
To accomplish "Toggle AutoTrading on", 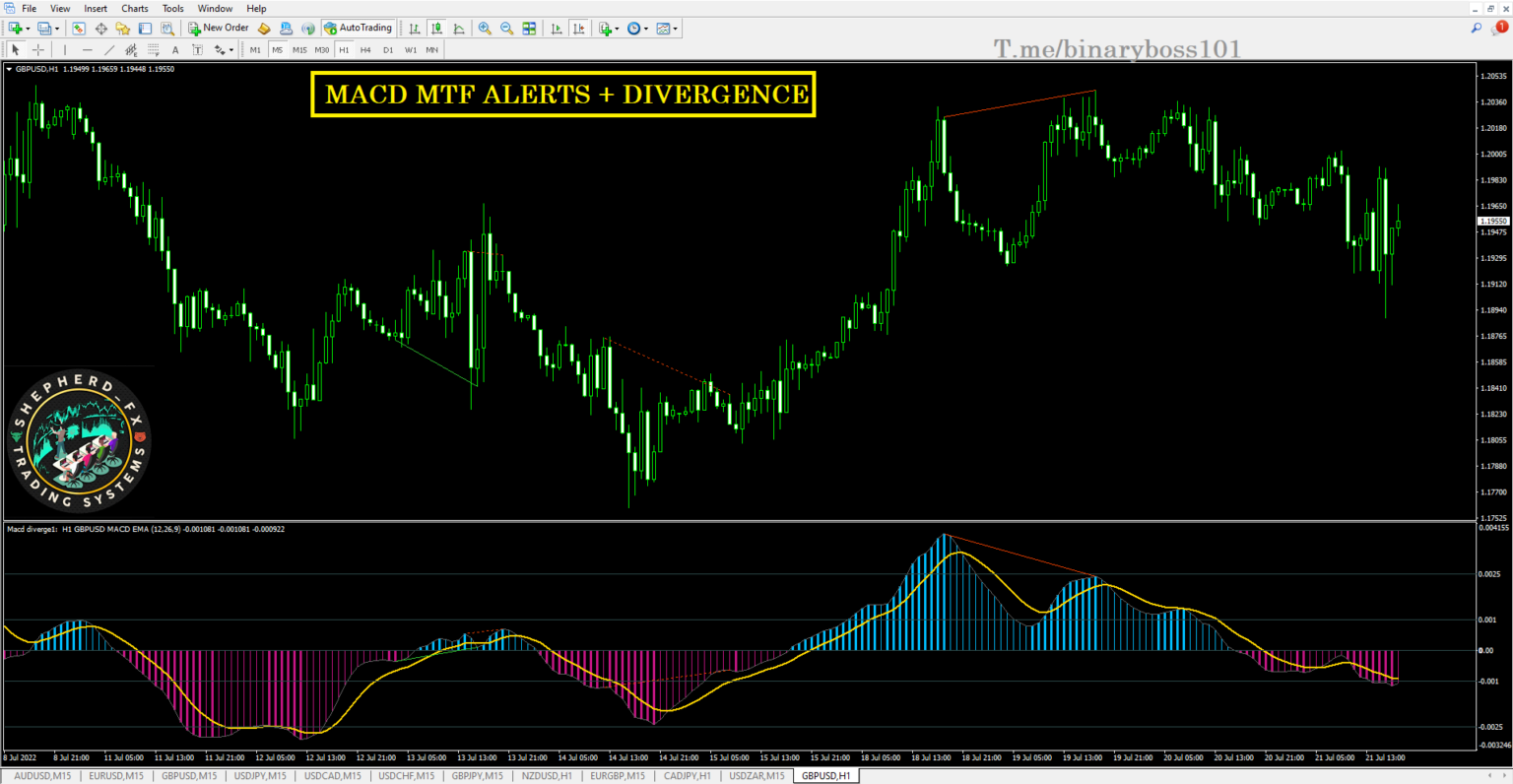I will (358, 28).
